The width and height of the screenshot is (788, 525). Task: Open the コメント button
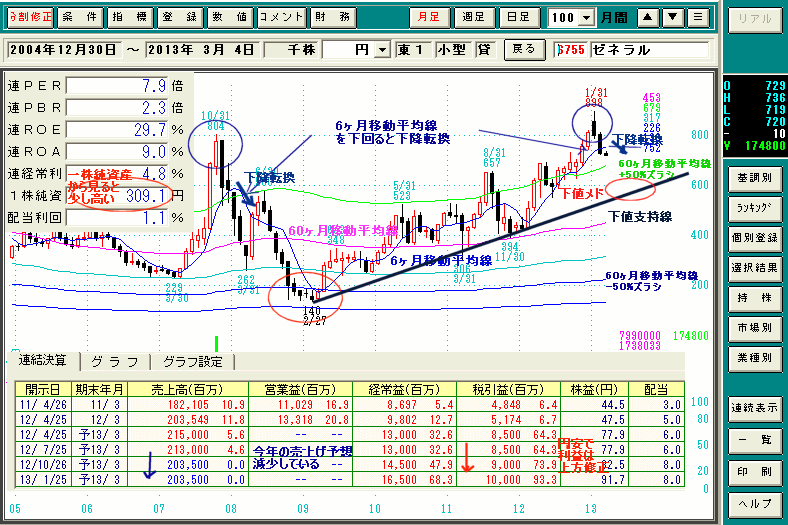(x=281, y=18)
